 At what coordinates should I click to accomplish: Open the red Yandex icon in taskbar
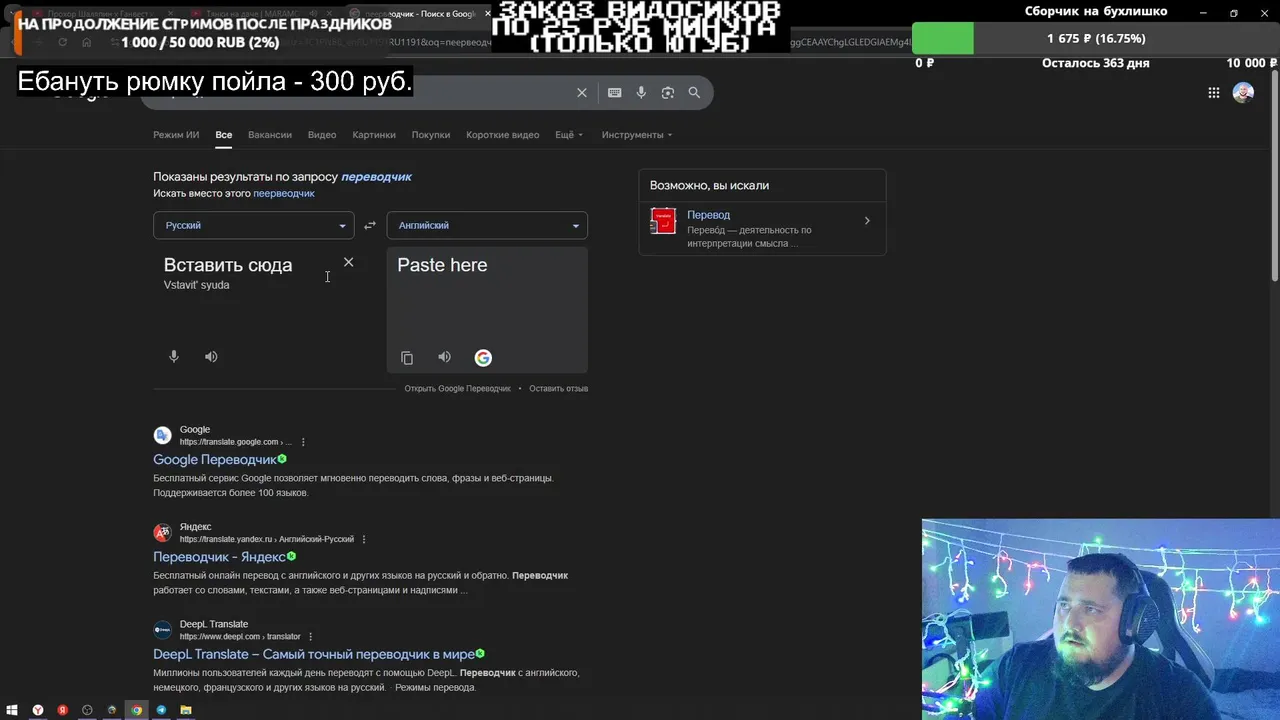tap(63, 710)
